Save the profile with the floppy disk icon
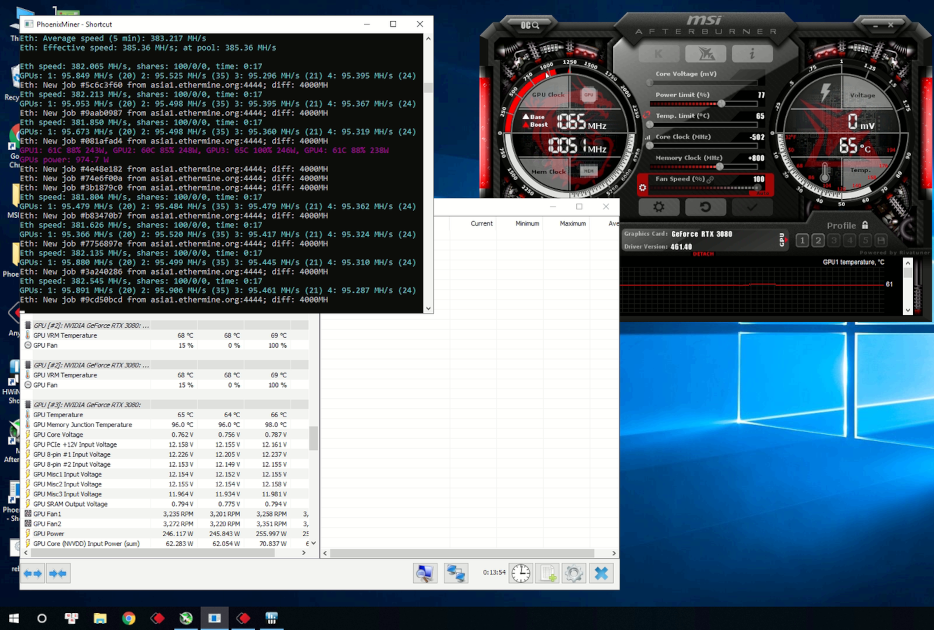Image resolution: width=934 pixels, height=630 pixels. point(880,241)
